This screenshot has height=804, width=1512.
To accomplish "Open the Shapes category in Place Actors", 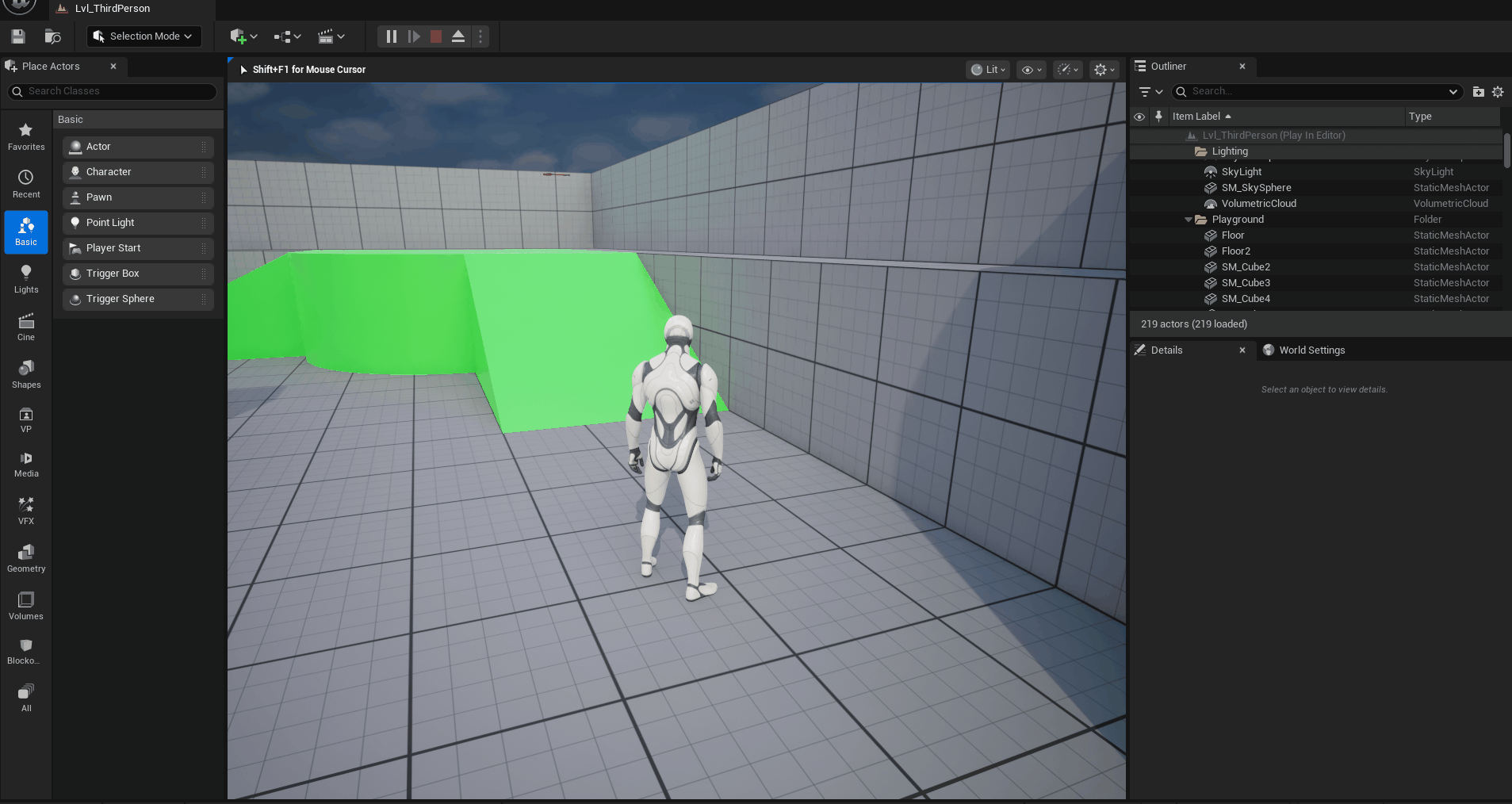I will (26, 374).
